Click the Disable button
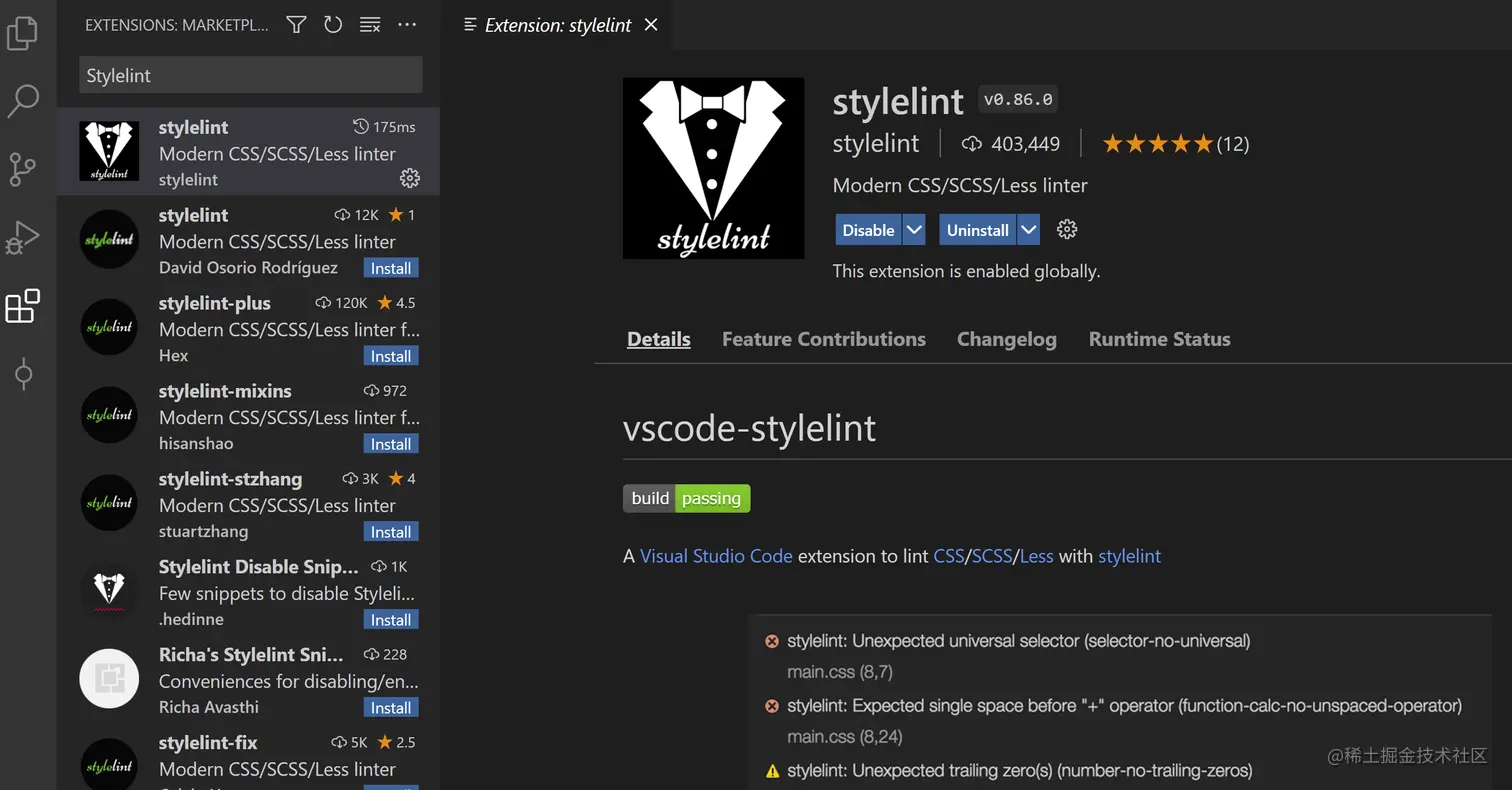Image resolution: width=1512 pixels, height=790 pixels. 868,229
